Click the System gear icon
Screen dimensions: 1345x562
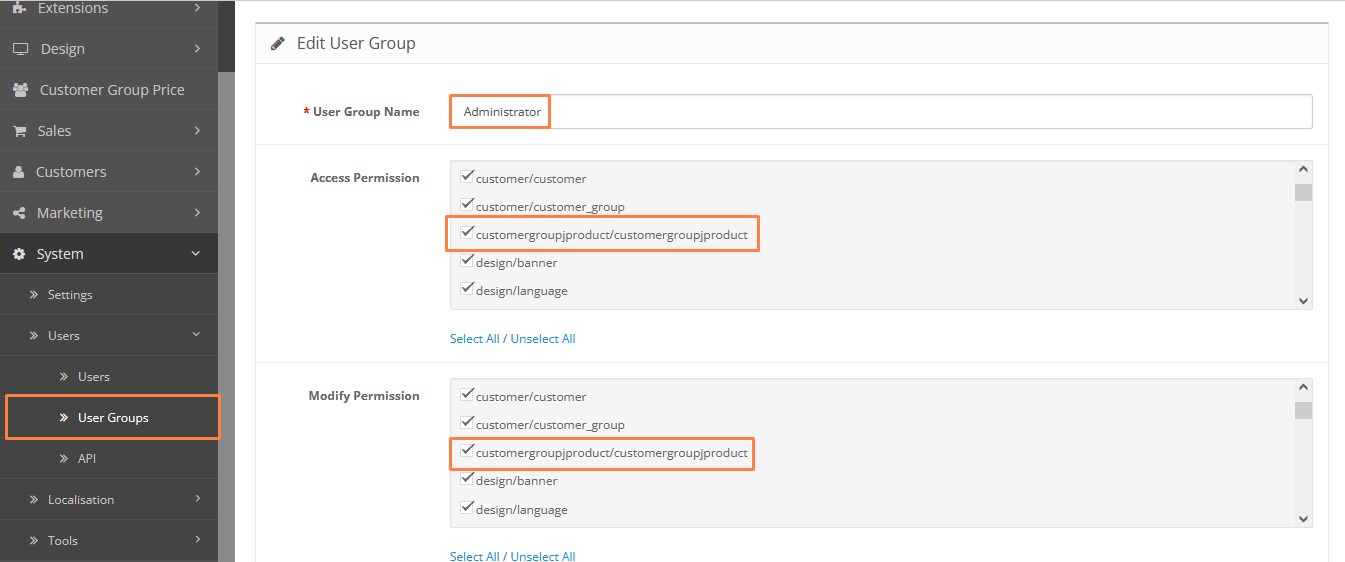point(19,254)
